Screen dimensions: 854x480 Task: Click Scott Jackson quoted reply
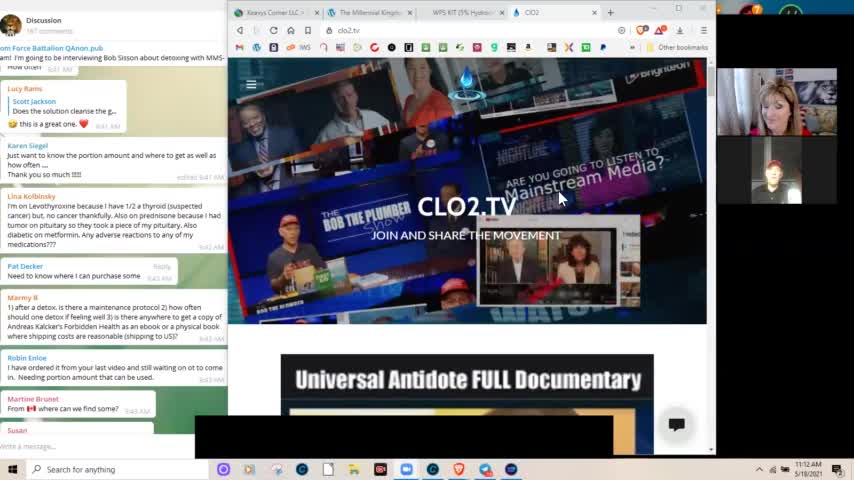pyautogui.click(x=64, y=106)
